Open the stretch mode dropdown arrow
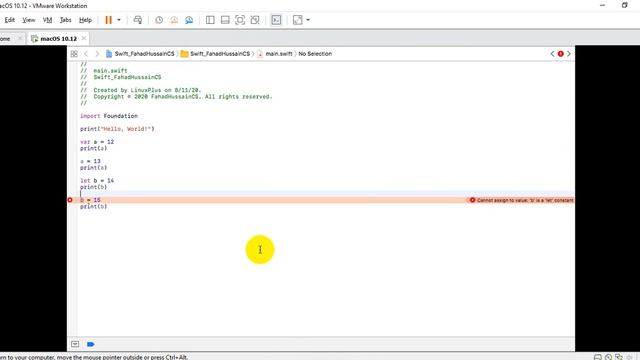This screenshot has width=640, height=360. pyautogui.click(x=308, y=20)
